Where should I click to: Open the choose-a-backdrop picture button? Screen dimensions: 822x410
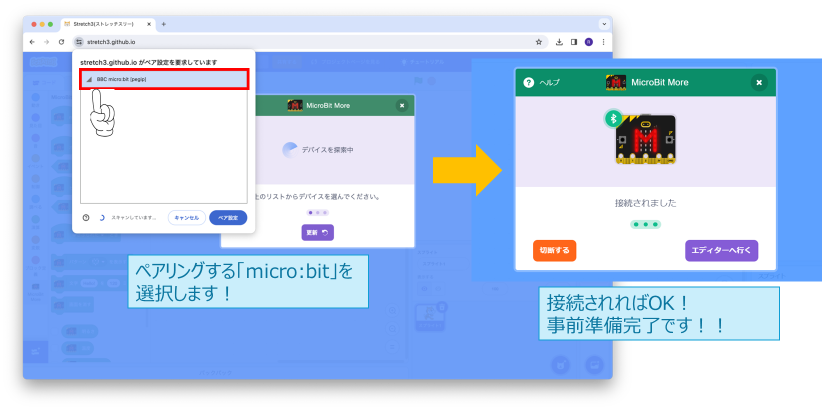click(594, 365)
